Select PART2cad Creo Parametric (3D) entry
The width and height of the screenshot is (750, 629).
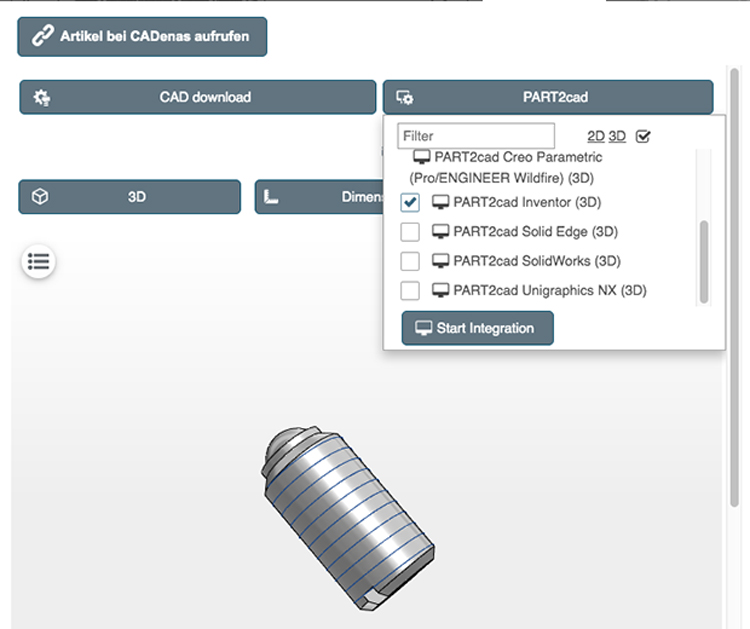tap(505, 167)
